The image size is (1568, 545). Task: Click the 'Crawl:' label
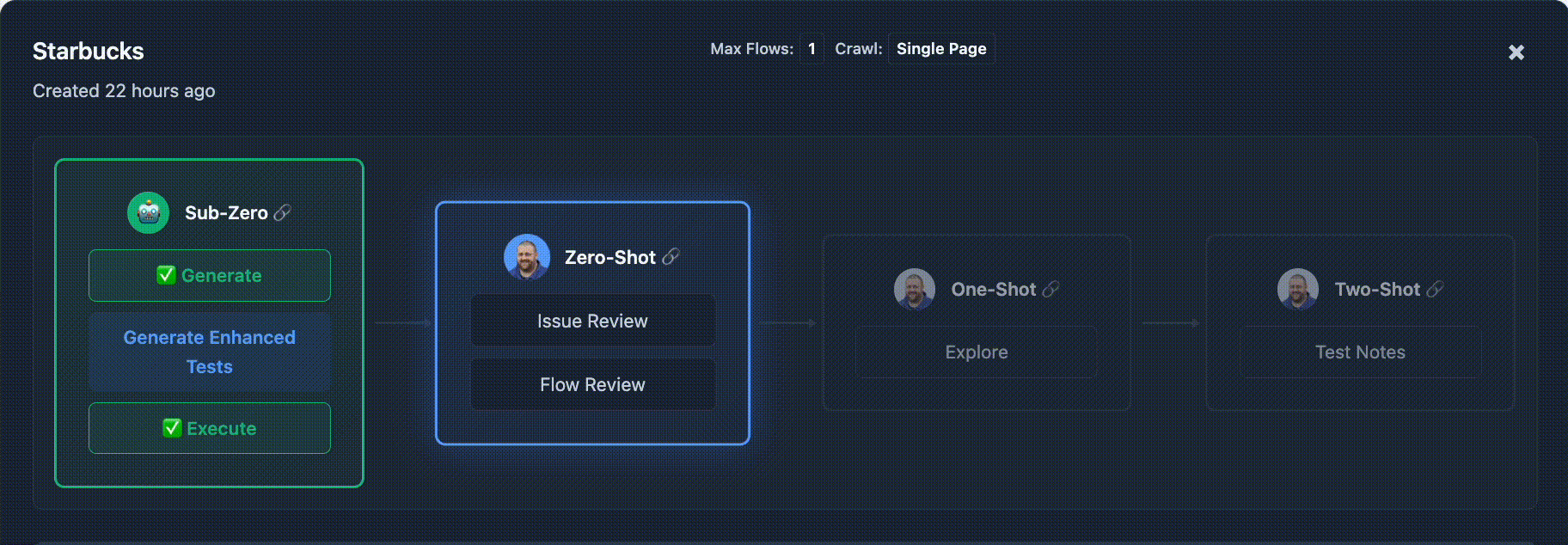click(x=859, y=49)
